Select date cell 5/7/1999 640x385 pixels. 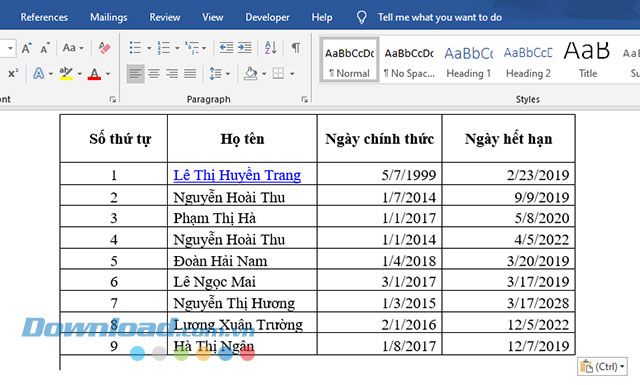pyautogui.click(x=380, y=174)
